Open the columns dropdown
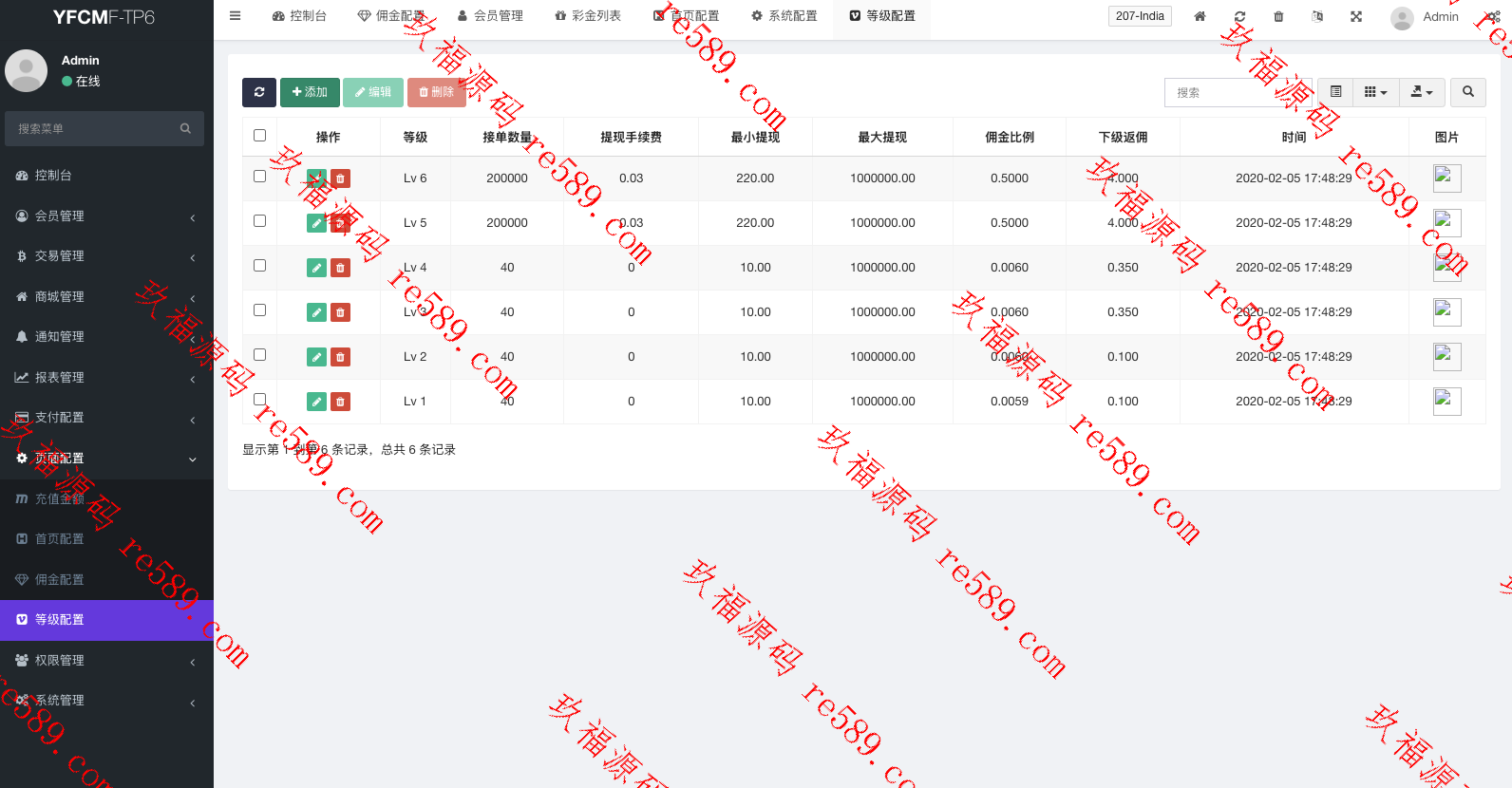1512x788 pixels. pos(1376,92)
